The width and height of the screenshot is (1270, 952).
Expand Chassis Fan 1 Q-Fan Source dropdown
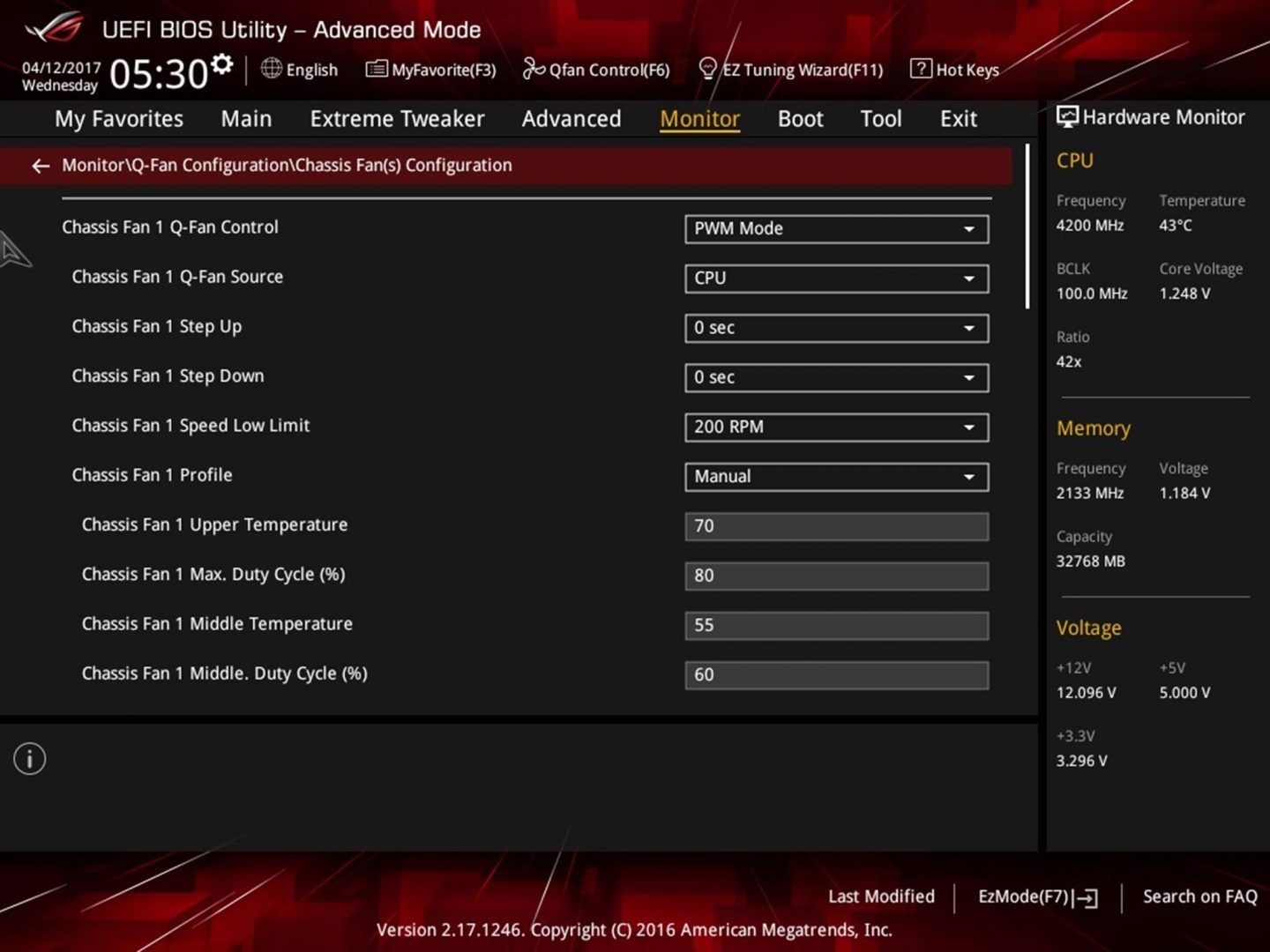pyautogui.click(x=836, y=279)
